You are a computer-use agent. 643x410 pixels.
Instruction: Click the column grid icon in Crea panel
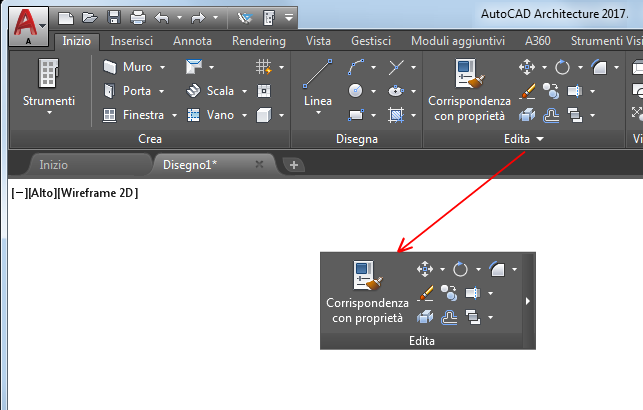tap(263, 66)
